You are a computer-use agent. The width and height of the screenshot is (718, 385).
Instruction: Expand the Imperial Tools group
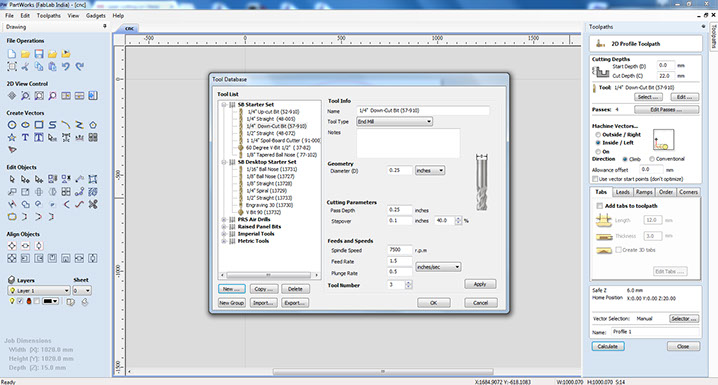224,234
